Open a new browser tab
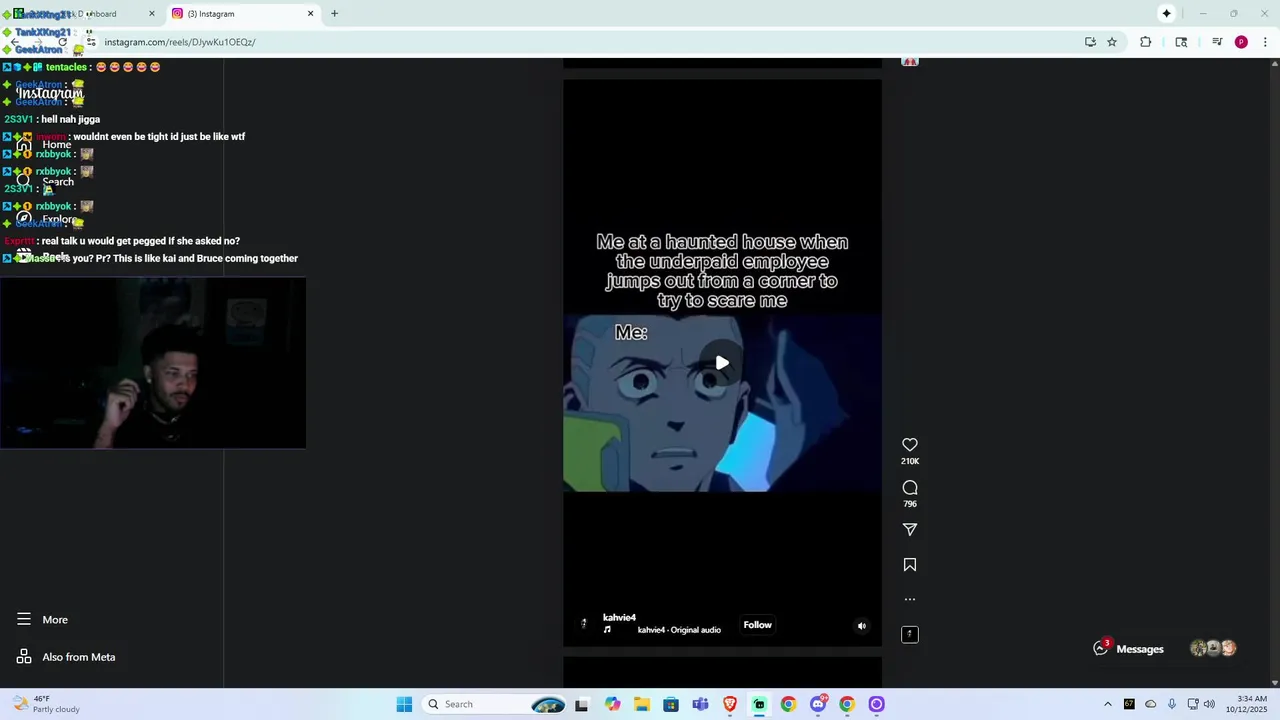This screenshot has height=720, width=1280. [x=334, y=14]
